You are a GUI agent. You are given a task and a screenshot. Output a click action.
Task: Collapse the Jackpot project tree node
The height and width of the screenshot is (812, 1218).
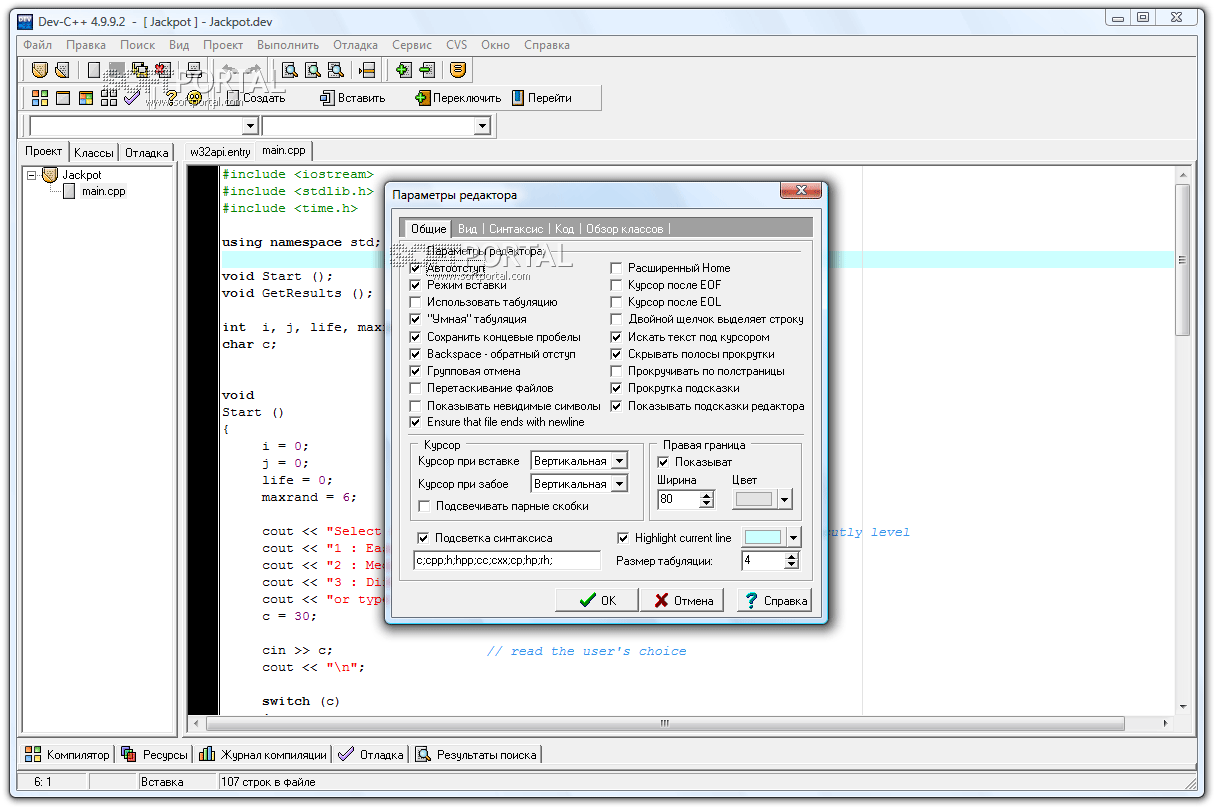[x=32, y=175]
